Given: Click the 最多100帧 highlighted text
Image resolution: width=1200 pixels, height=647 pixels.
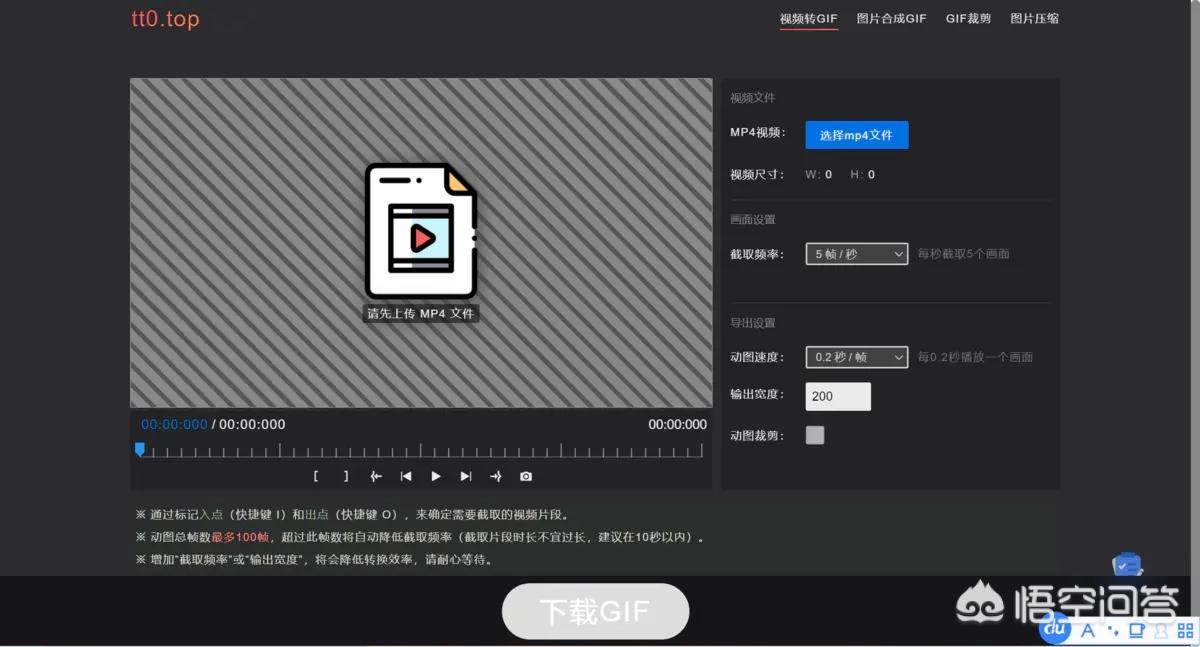Looking at the screenshot, I should (x=240, y=537).
